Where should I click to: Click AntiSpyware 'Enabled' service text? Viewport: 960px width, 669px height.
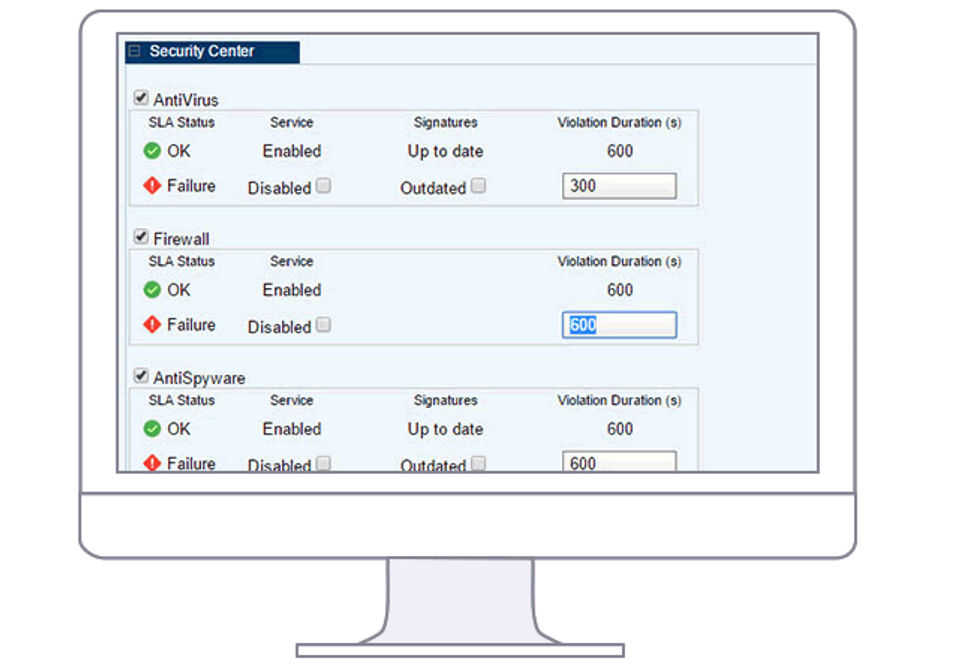pos(291,428)
